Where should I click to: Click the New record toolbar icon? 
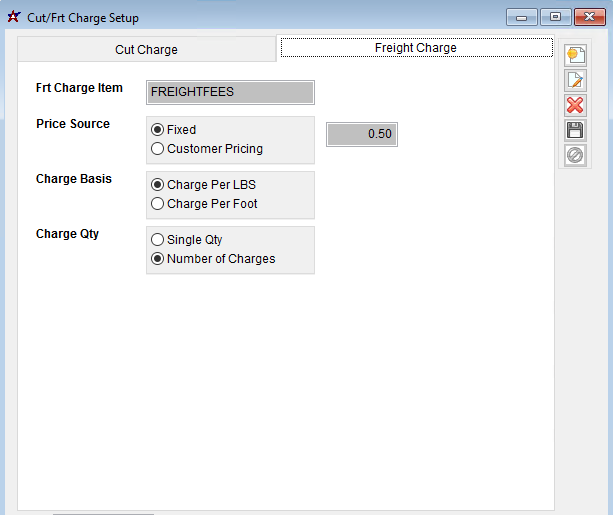tap(575, 55)
